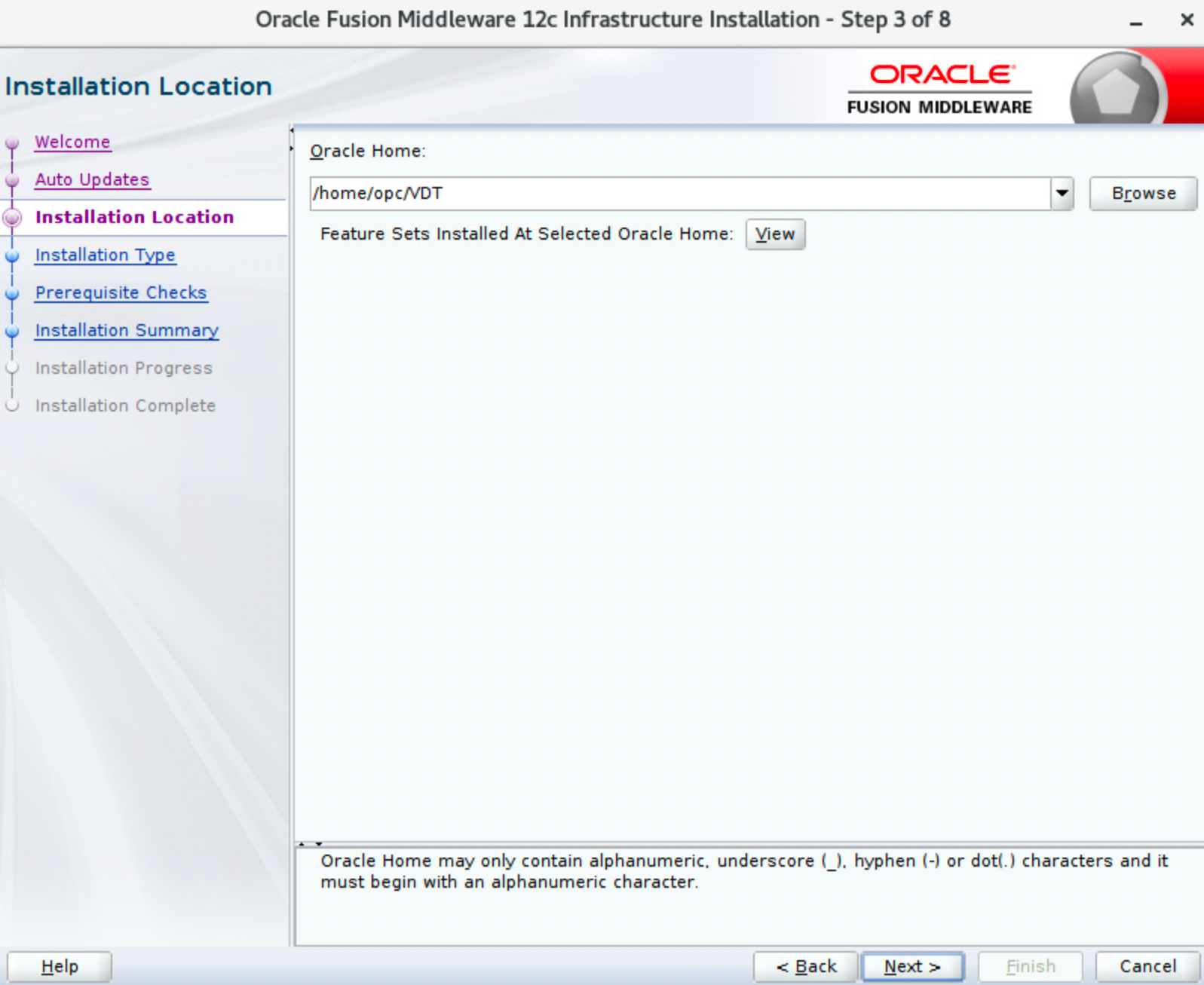Go to the Welcome step

[x=72, y=142]
